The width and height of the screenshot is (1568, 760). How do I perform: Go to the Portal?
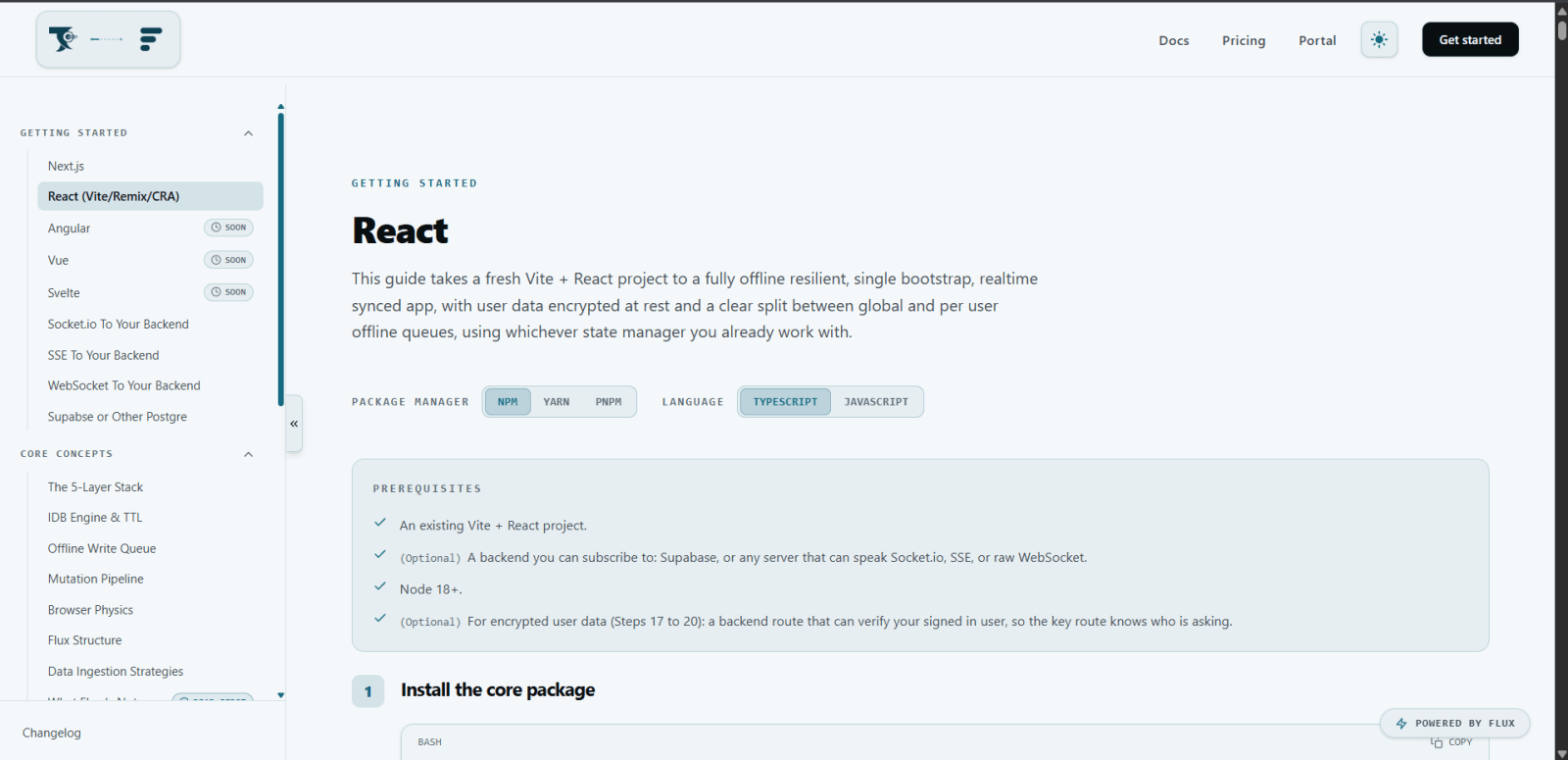pyautogui.click(x=1317, y=40)
